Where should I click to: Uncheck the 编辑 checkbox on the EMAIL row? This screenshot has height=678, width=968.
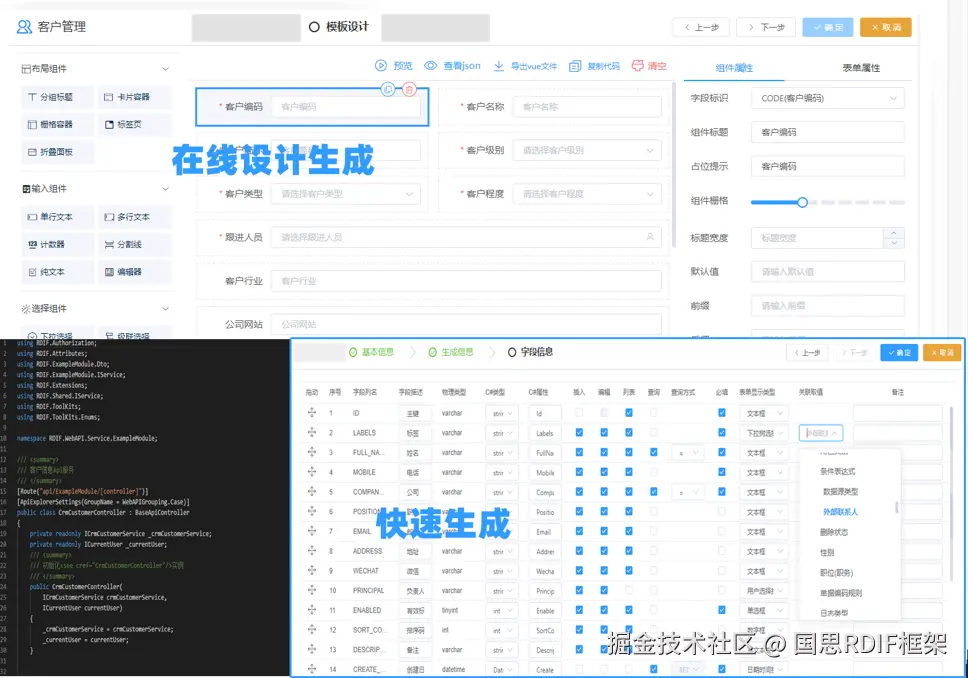point(603,530)
